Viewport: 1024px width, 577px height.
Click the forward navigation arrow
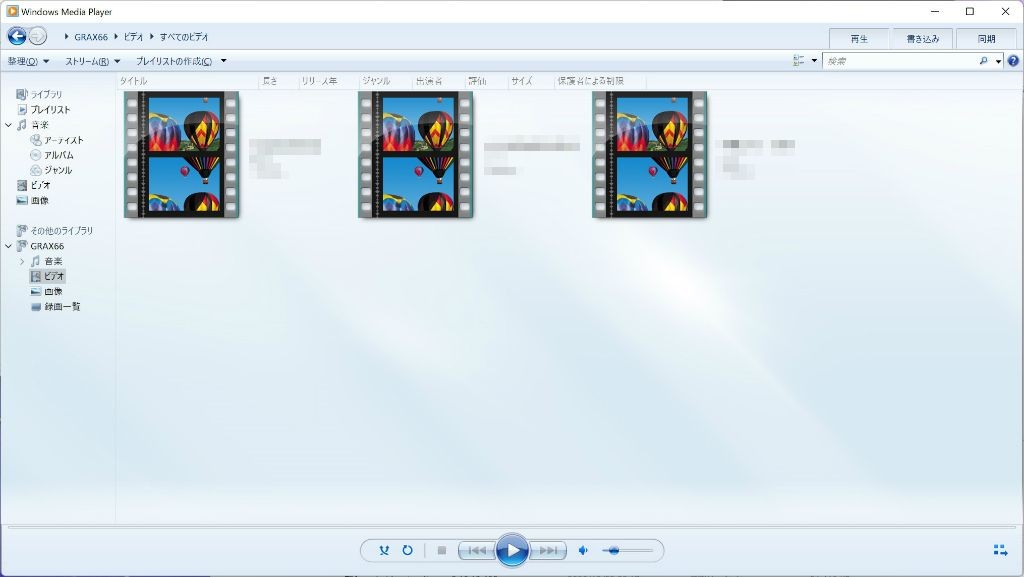coord(38,37)
